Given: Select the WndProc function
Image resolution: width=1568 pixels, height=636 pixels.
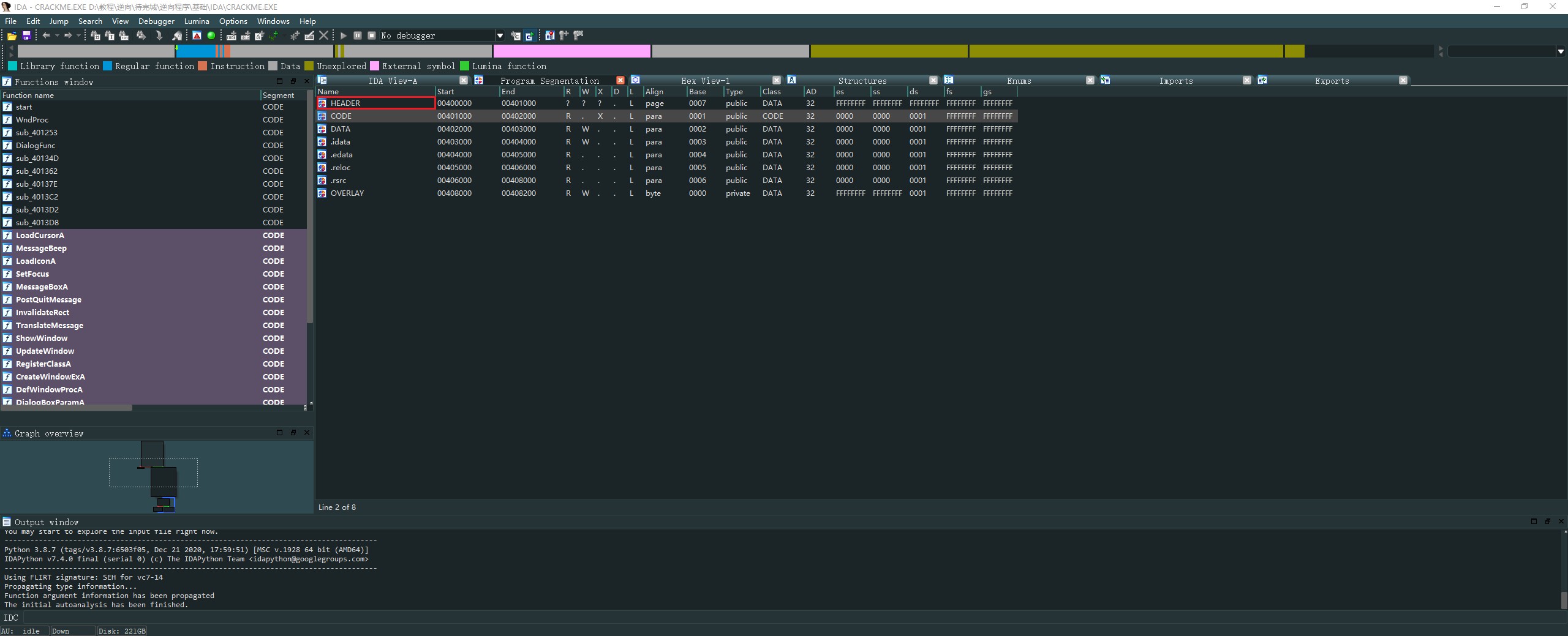Looking at the screenshot, I should pos(153,120).
